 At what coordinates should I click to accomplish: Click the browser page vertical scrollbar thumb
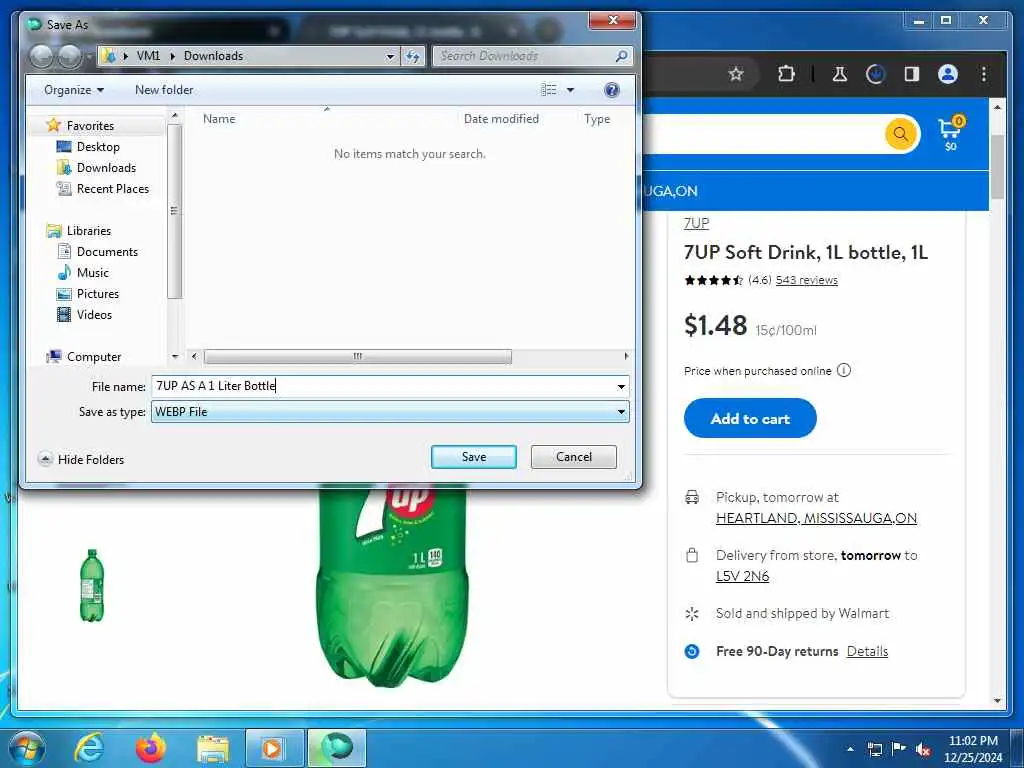pos(997,167)
